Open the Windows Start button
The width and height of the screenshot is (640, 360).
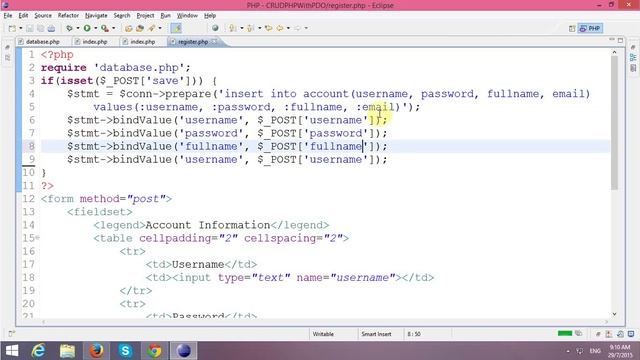point(12,351)
